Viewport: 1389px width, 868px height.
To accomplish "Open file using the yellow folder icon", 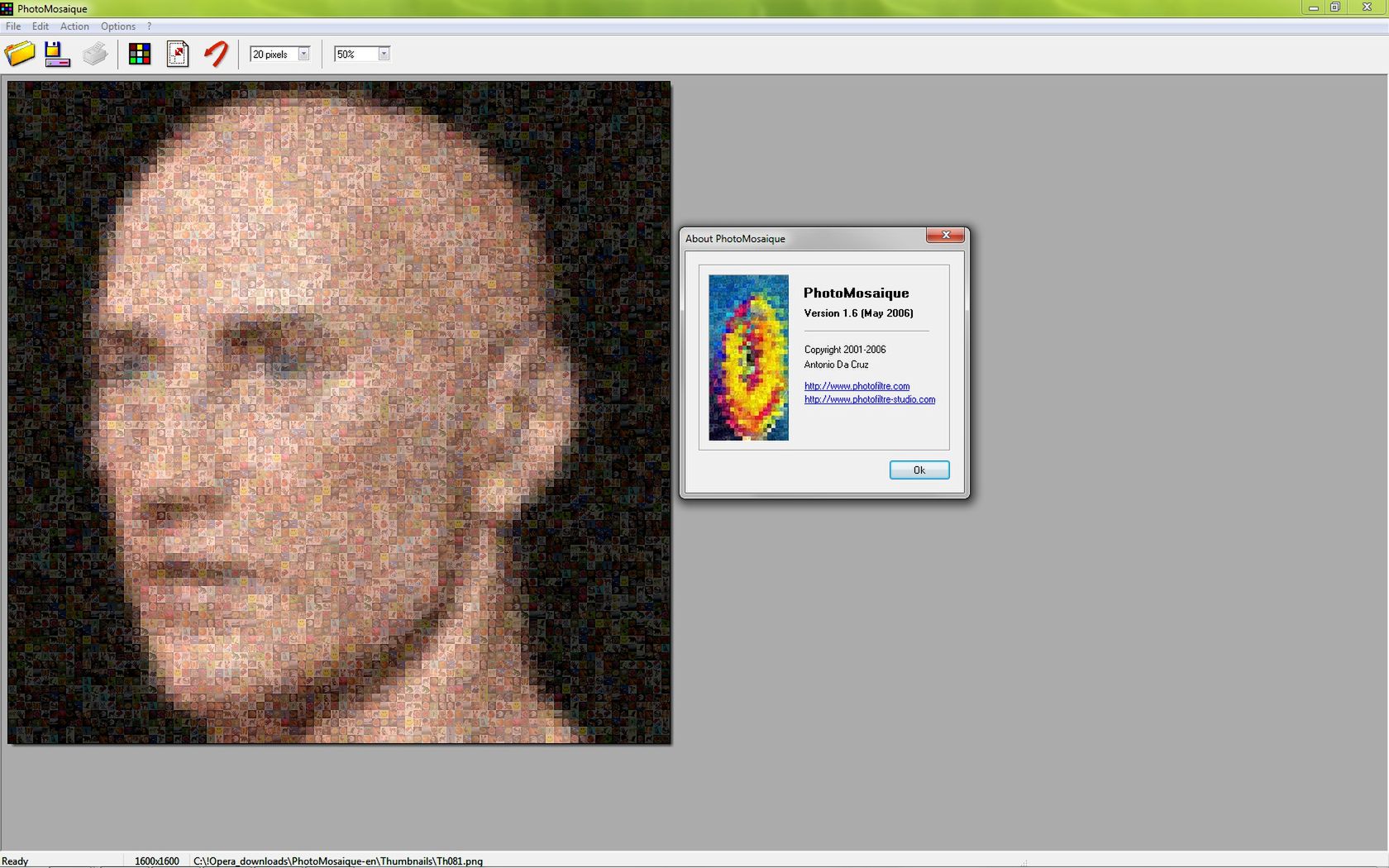I will (x=20, y=54).
